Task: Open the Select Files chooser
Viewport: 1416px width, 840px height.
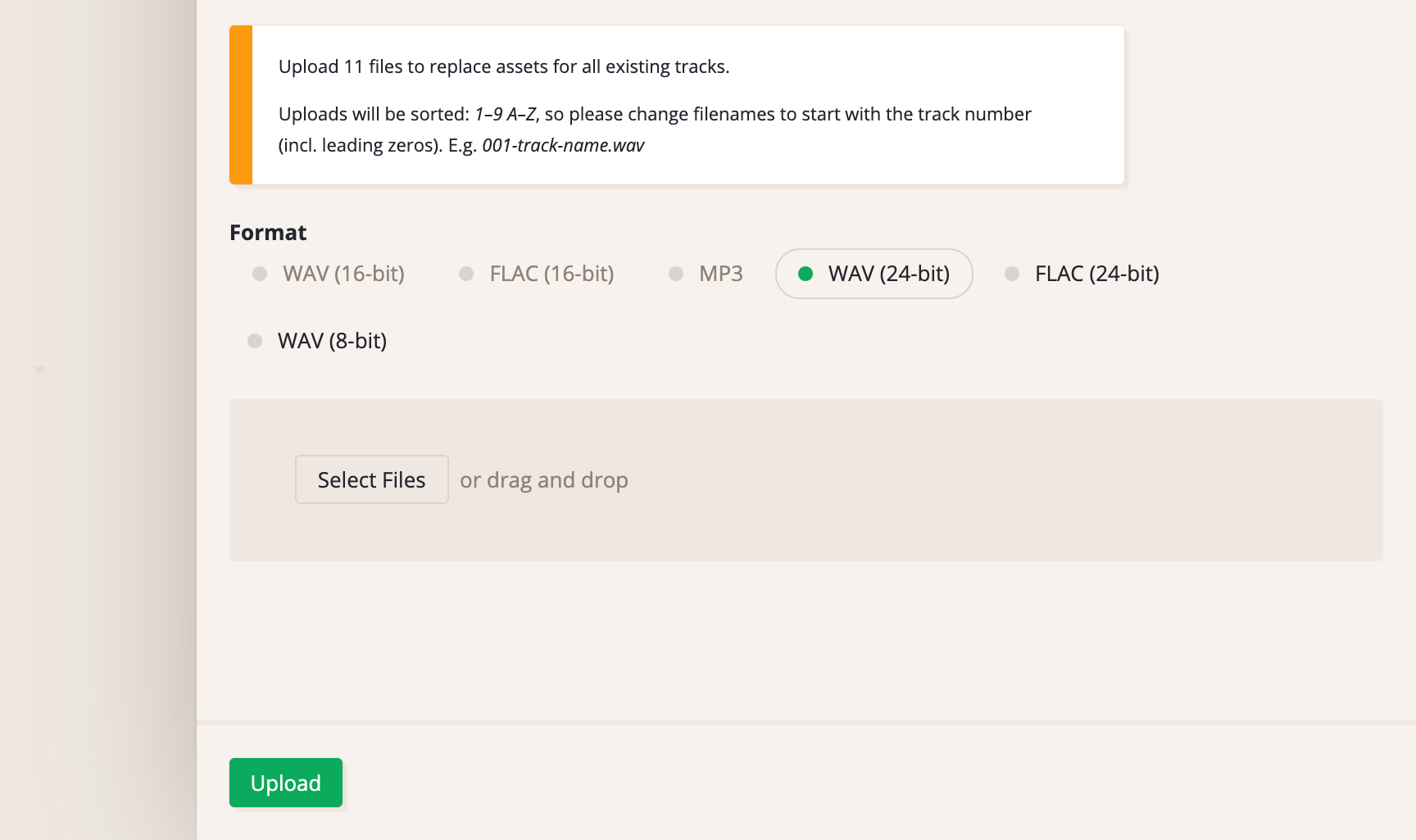Action: coord(371,479)
